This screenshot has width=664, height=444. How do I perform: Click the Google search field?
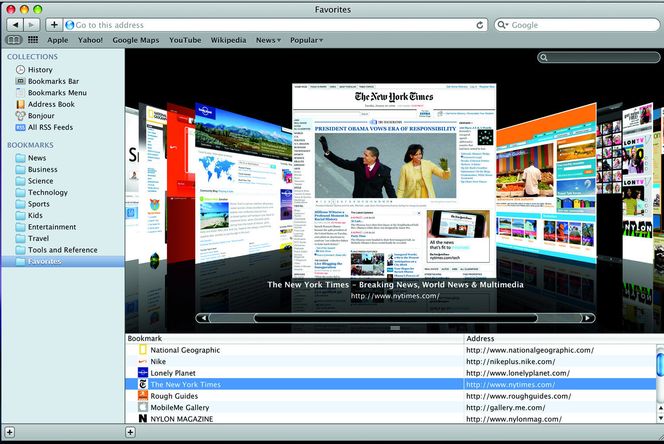click(577, 25)
